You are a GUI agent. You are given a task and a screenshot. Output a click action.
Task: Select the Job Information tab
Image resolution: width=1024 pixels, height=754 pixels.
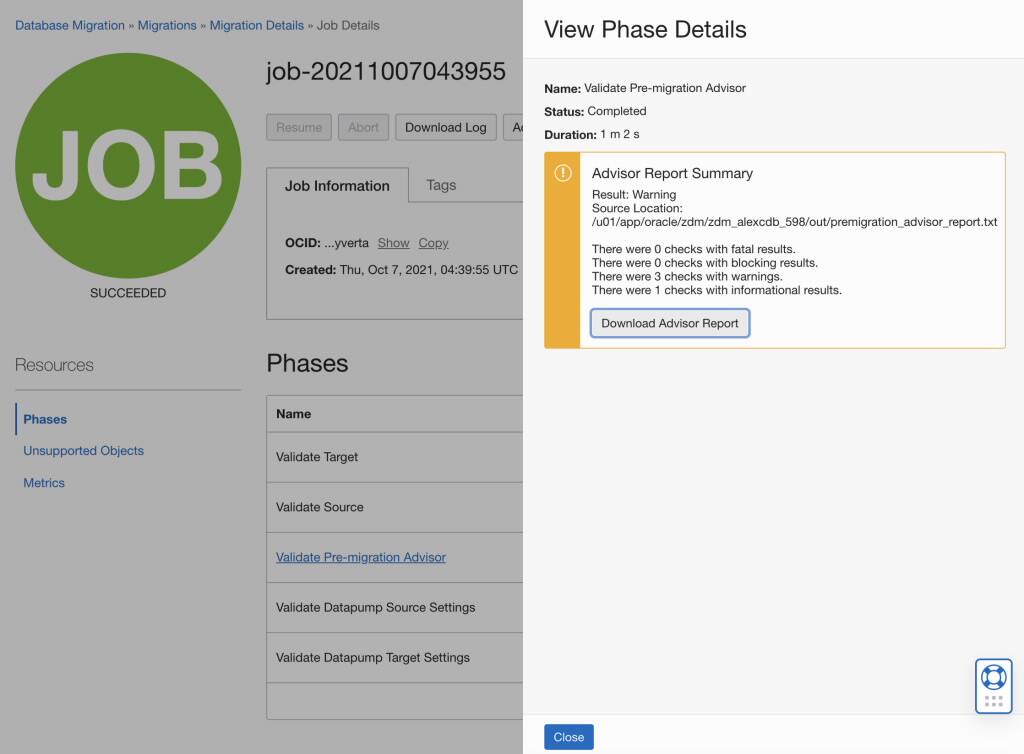pyautogui.click(x=337, y=185)
